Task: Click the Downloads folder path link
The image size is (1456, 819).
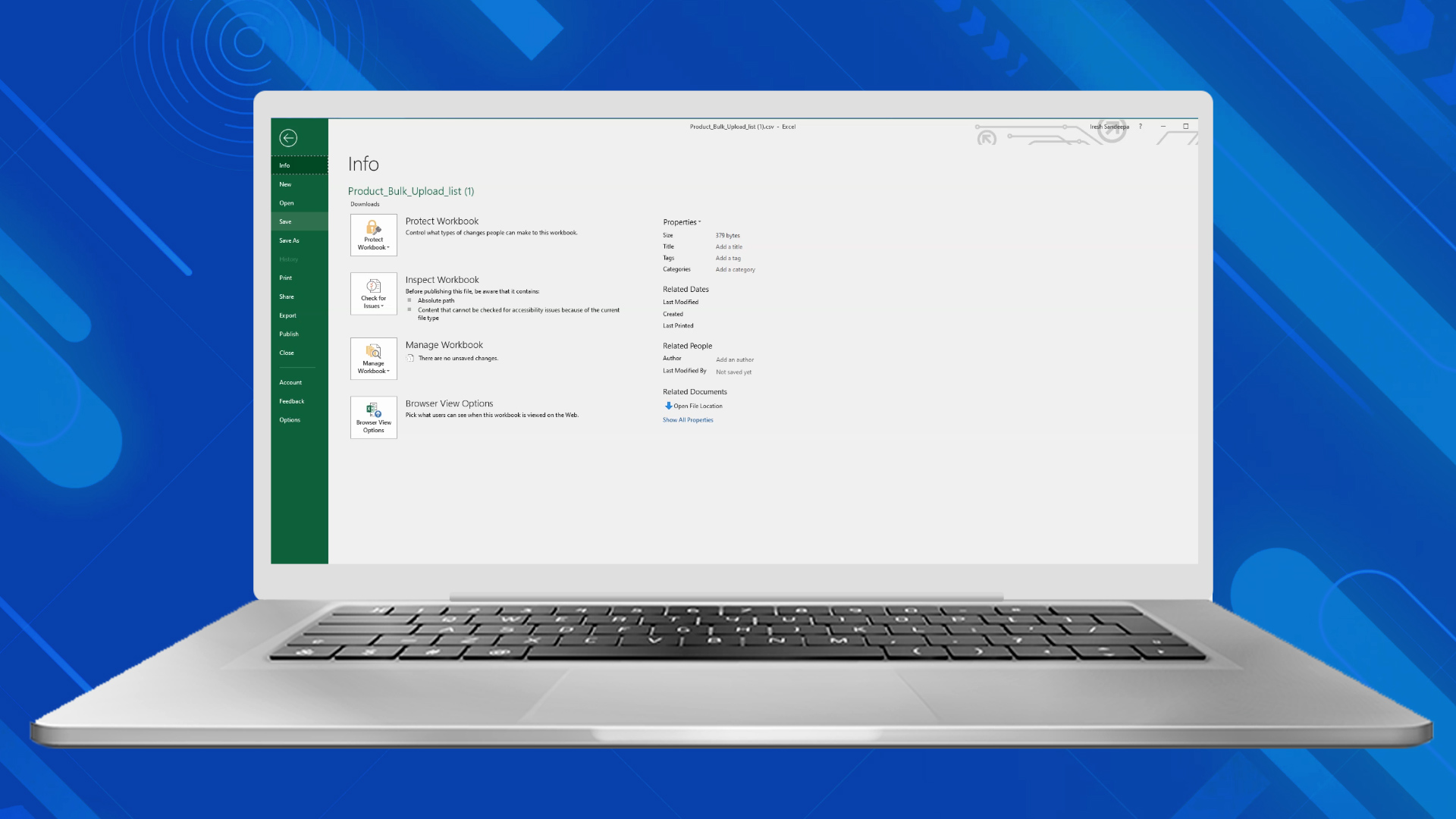Action: click(365, 204)
